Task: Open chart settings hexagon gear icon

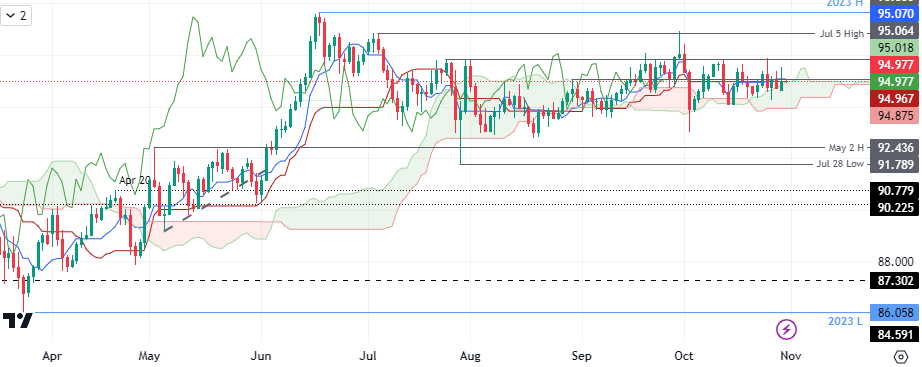Action: pos(900,356)
